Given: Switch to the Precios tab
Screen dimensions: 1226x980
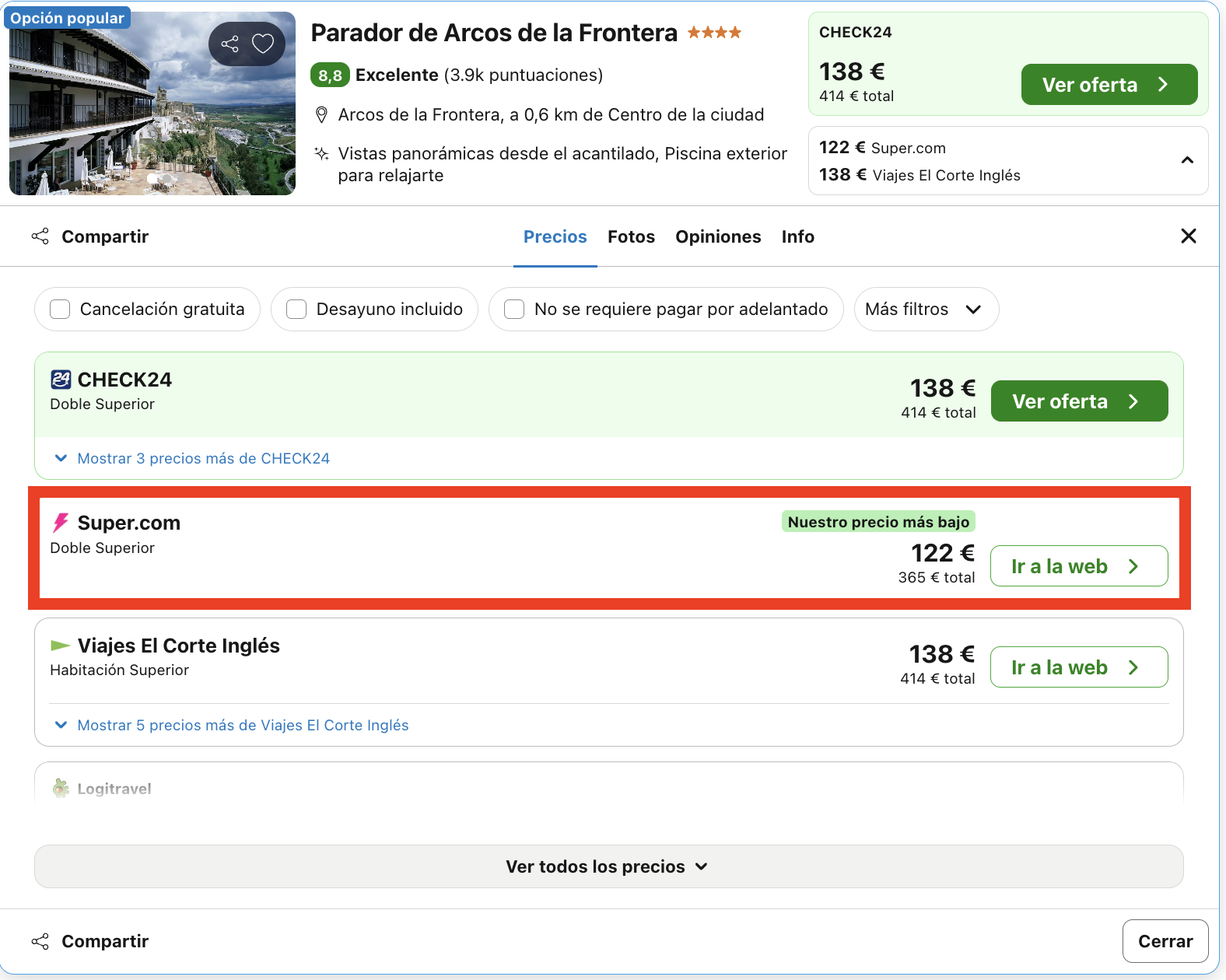Looking at the screenshot, I should (555, 236).
